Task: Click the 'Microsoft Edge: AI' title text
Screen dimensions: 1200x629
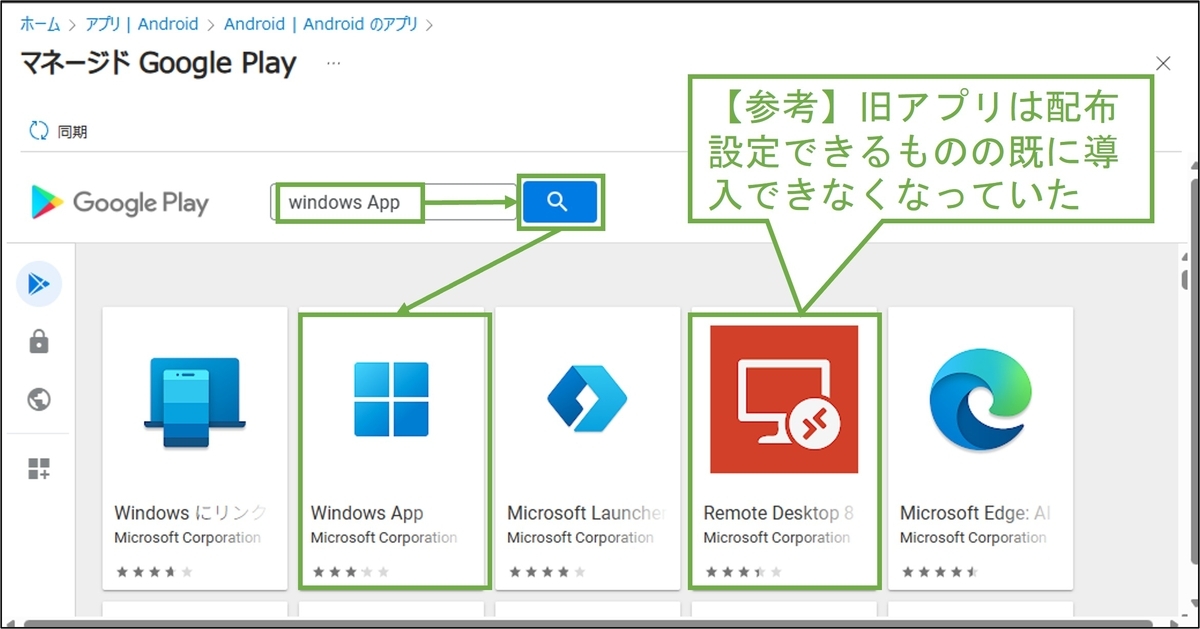Action: click(x=974, y=513)
